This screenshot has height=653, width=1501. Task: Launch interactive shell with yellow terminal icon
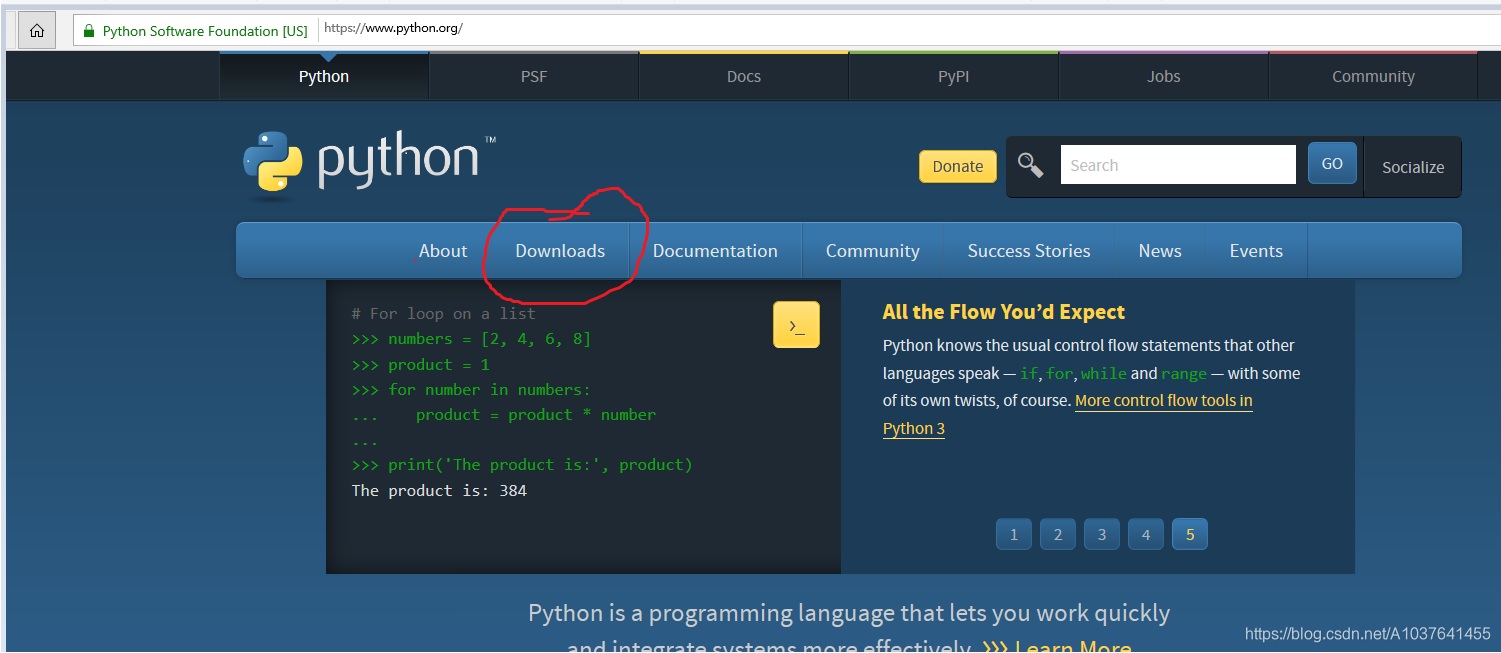[796, 325]
